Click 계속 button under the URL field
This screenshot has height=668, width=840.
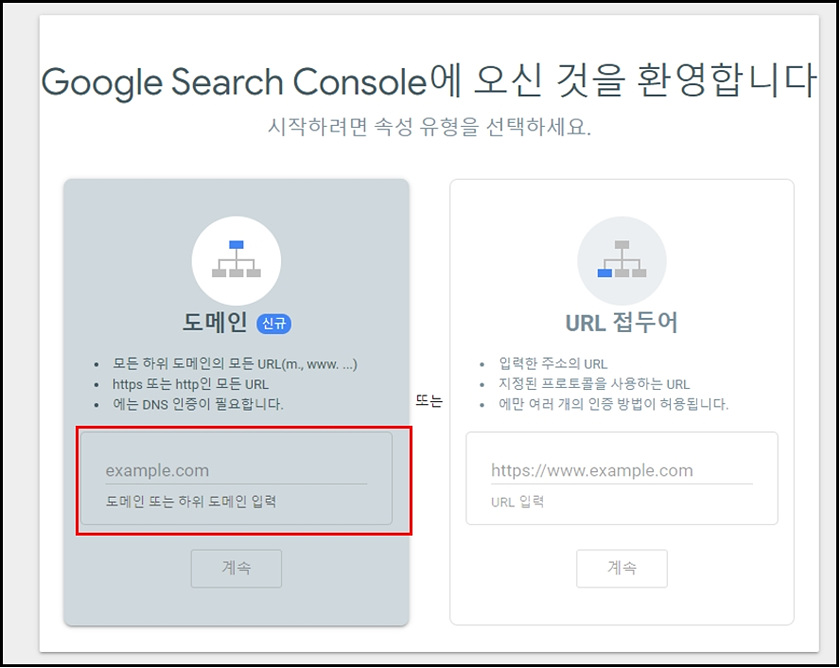point(621,568)
